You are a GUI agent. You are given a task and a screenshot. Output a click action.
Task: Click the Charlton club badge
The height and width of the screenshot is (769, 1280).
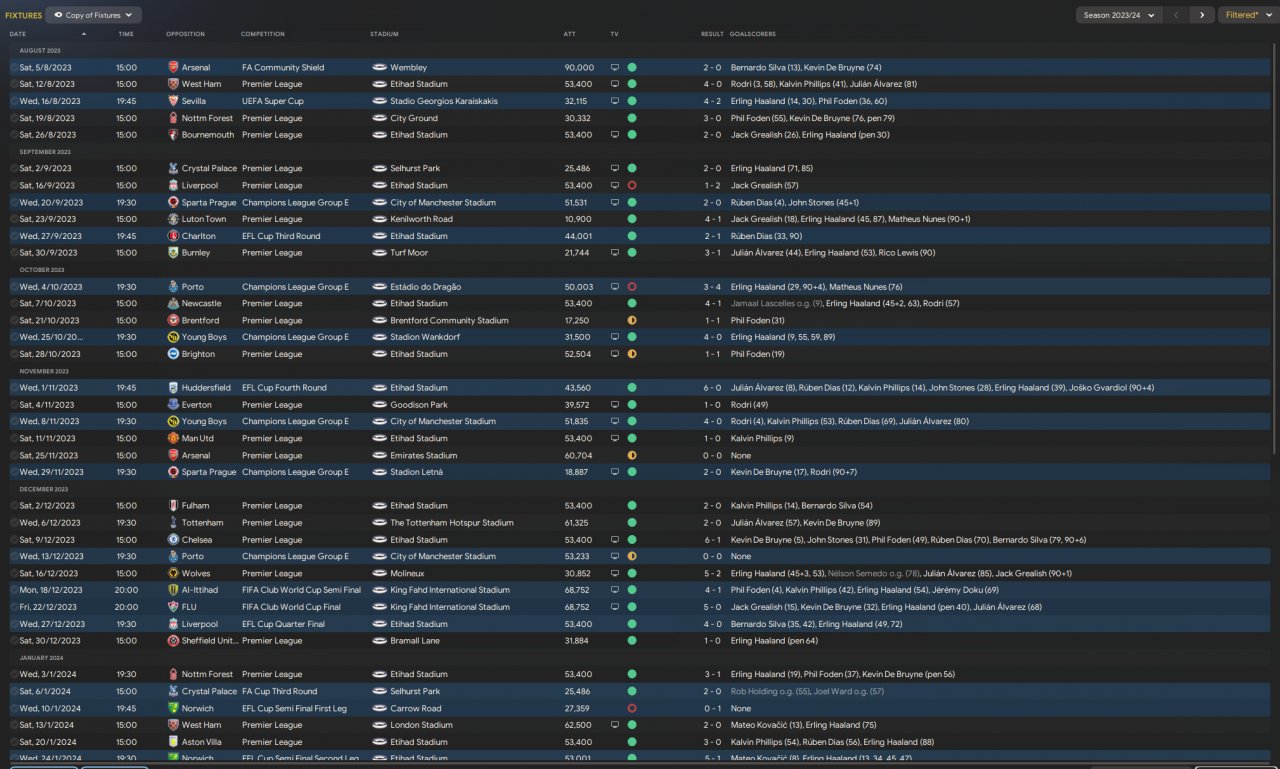173,236
